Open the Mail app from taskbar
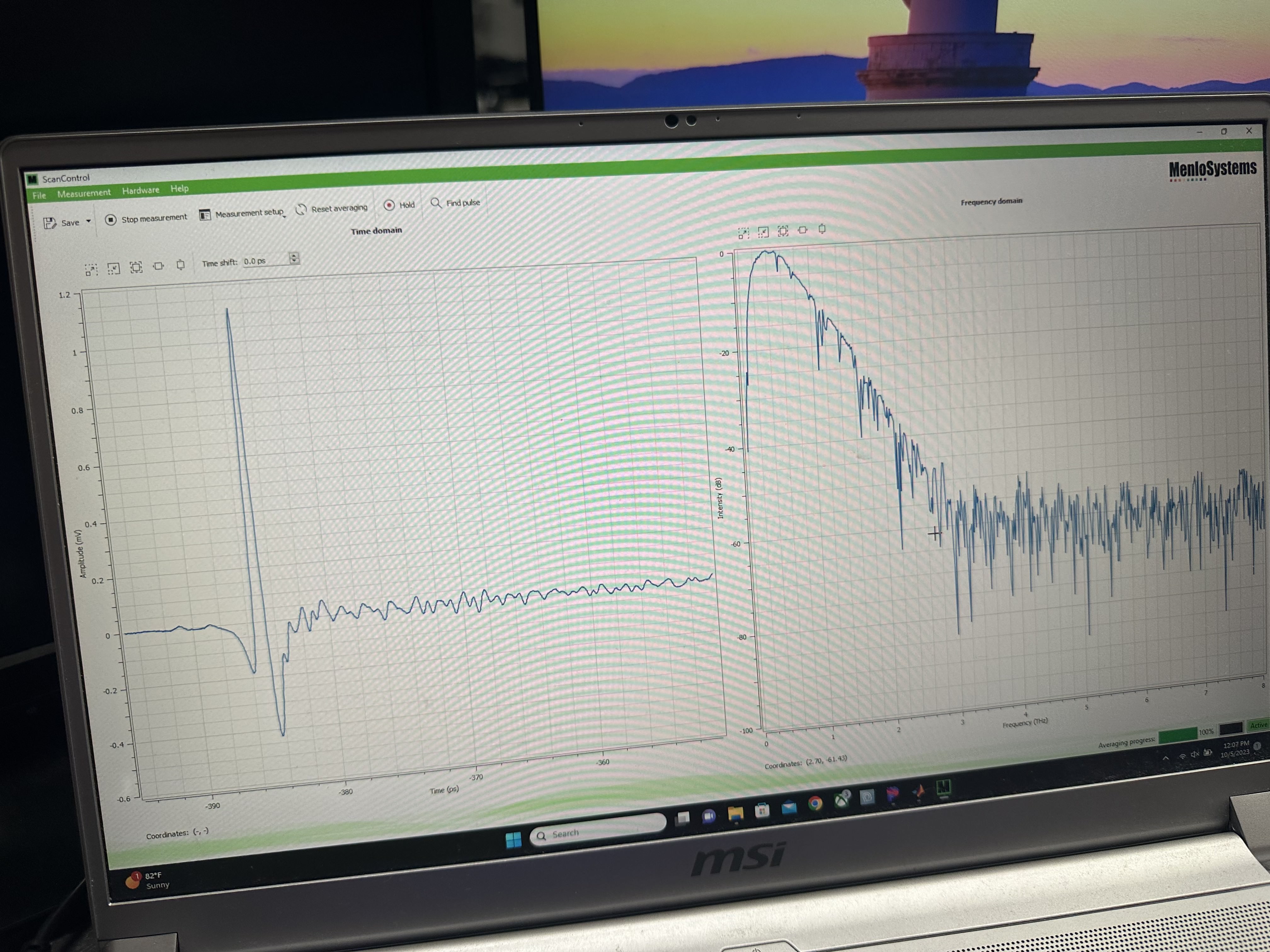 [x=789, y=807]
